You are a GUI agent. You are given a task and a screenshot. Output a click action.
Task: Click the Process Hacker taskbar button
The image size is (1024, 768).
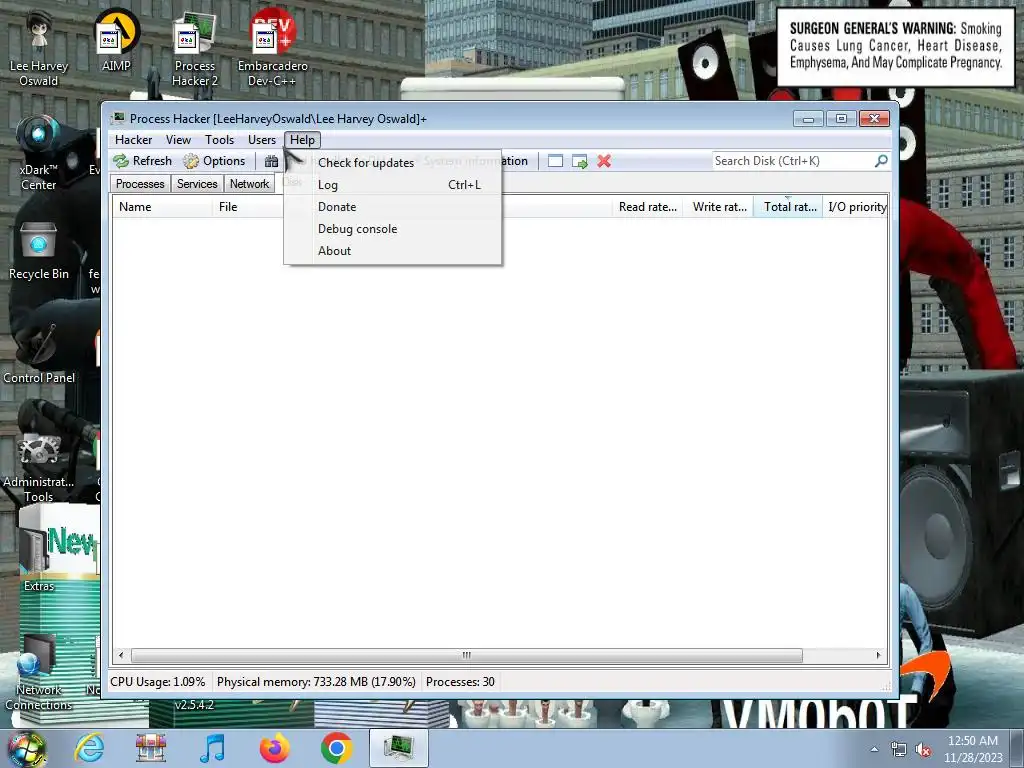[398, 748]
